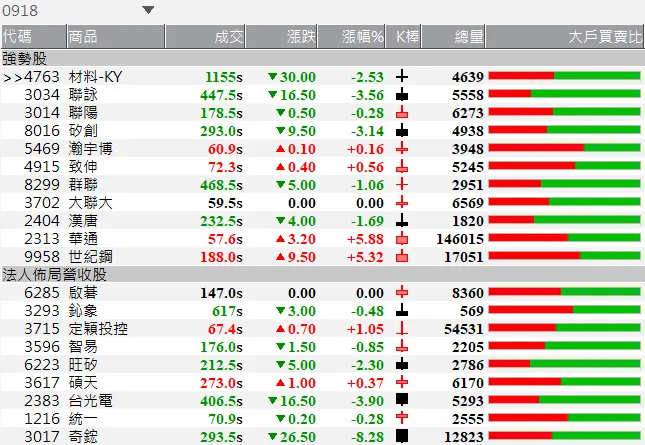Click price 72.3s for 致伸
The width and height of the screenshot is (645, 445).
click(x=225, y=167)
